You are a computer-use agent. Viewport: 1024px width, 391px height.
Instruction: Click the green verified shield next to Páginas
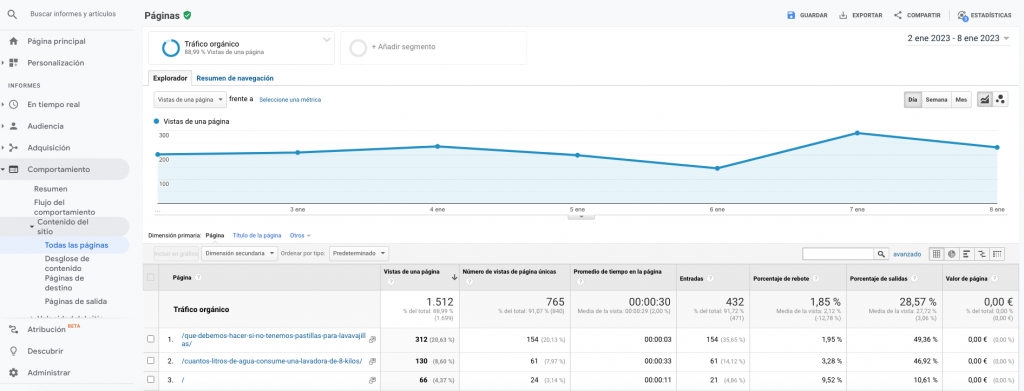187,15
